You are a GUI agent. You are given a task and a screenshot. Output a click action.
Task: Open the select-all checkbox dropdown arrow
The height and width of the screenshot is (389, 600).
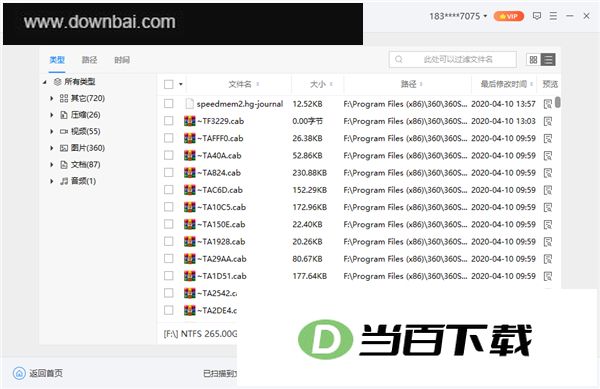pyautogui.click(x=181, y=85)
